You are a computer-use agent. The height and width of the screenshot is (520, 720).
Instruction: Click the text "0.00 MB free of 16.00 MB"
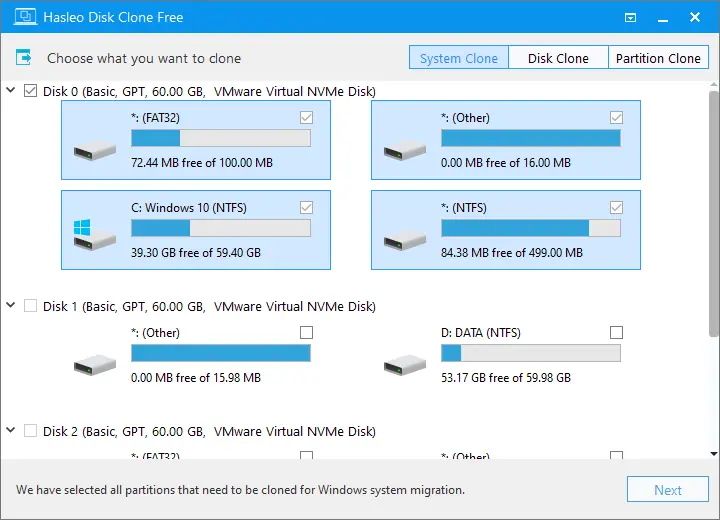506,163
